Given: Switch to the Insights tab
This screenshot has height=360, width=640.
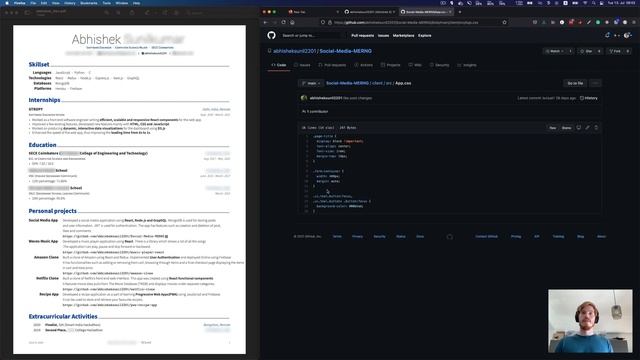Looking at the screenshot, I should [467, 65].
